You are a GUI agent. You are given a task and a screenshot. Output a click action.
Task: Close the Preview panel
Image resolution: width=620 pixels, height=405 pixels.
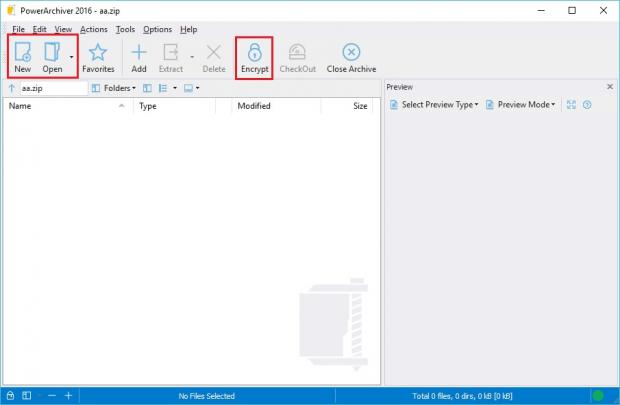[x=610, y=87]
